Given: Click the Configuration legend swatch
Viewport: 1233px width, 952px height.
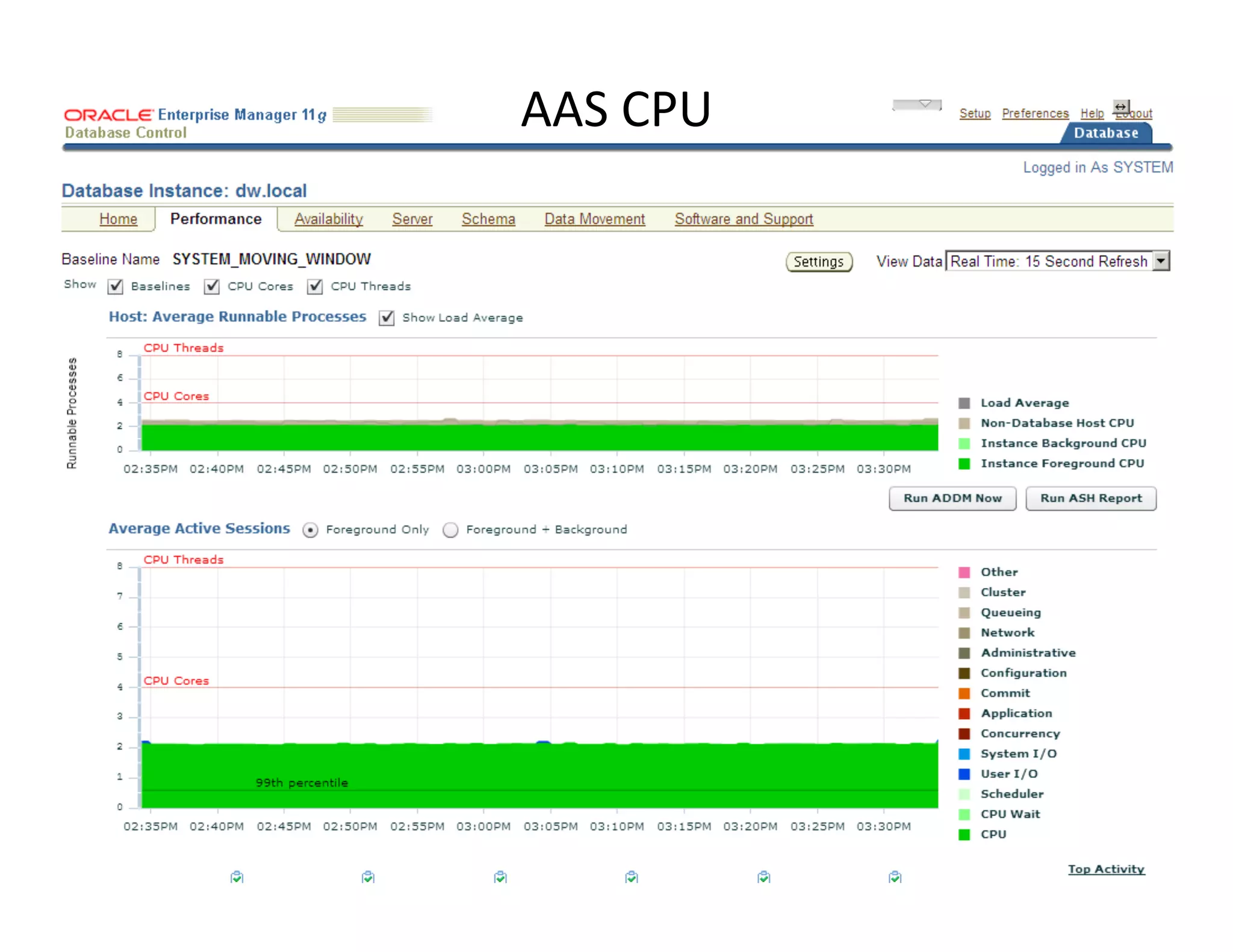Looking at the screenshot, I should click(x=964, y=673).
